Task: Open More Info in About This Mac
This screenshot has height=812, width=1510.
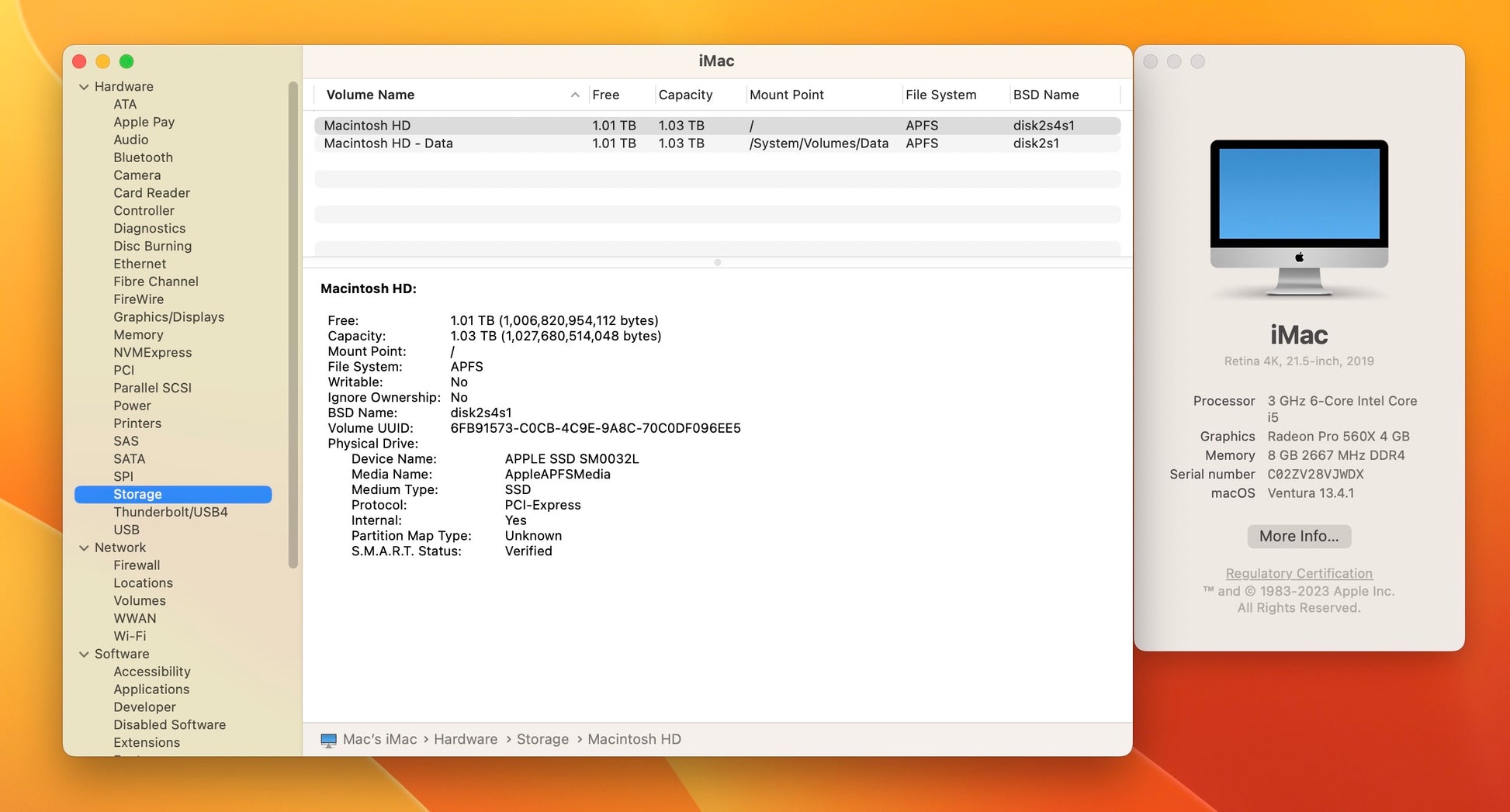Action: (1298, 536)
